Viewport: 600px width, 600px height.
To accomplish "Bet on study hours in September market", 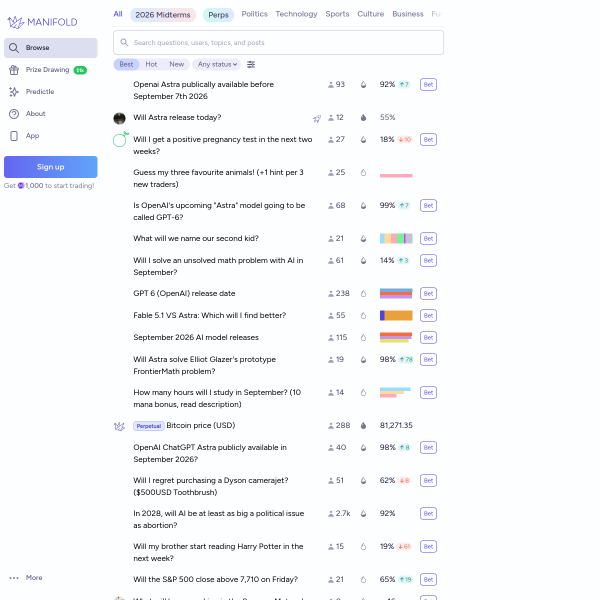I will point(428,393).
